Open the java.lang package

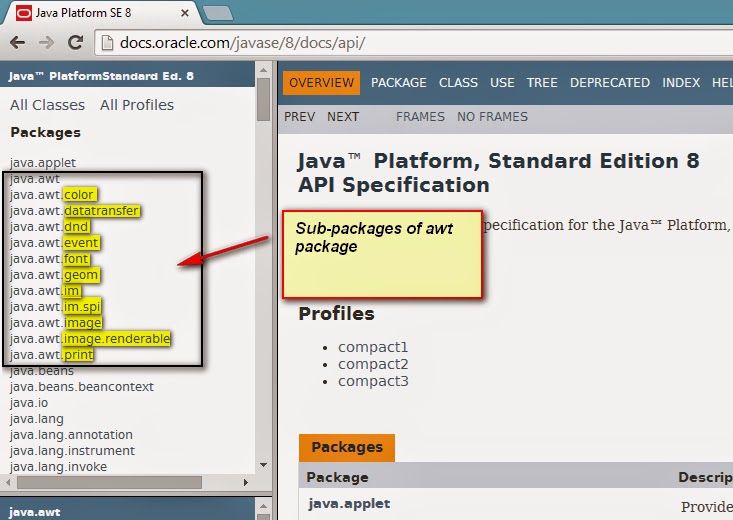[36, 419]
